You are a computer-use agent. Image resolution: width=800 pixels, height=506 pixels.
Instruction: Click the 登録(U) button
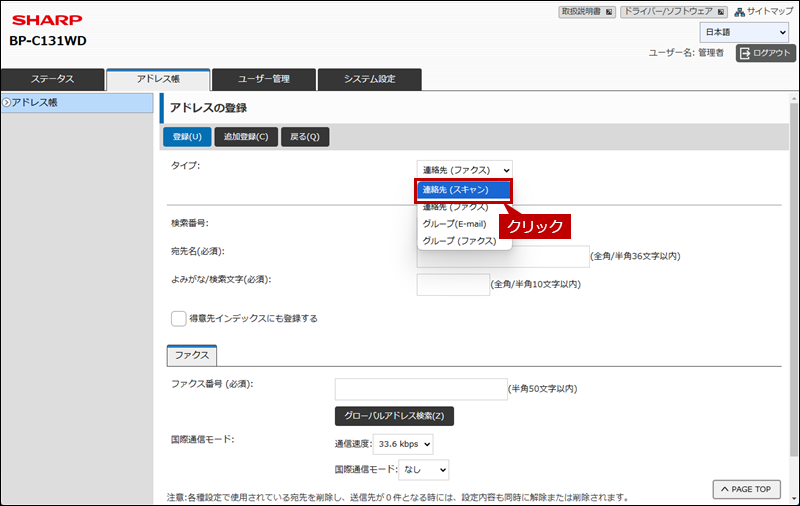pos(187,137)
